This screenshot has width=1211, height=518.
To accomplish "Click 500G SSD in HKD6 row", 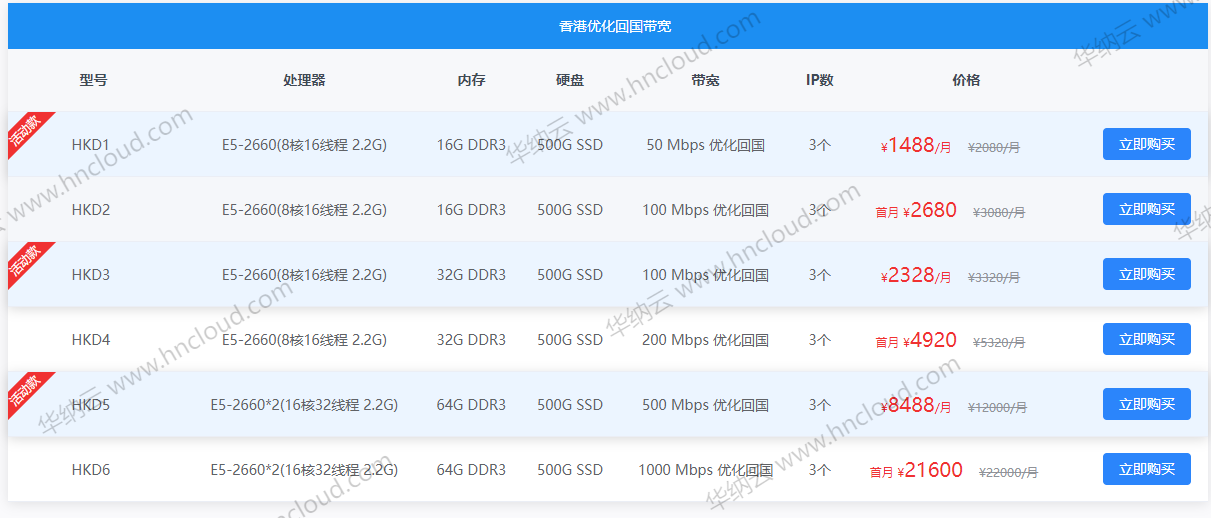I will tap(570, 470).
